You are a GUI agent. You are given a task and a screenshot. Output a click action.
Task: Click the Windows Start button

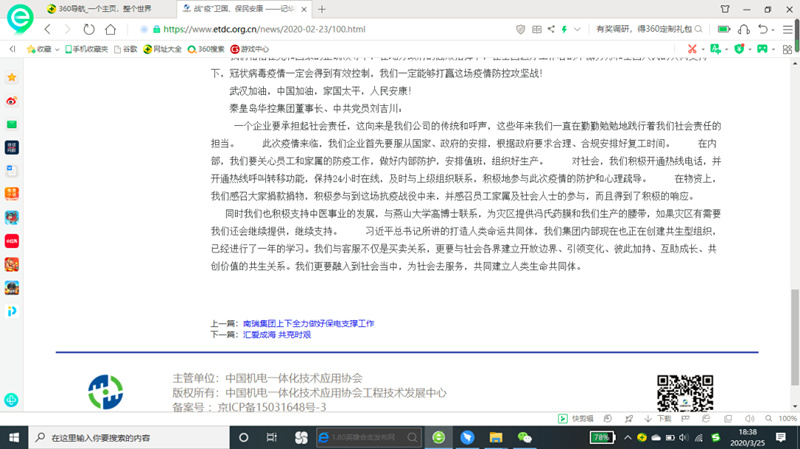point(12,438)
